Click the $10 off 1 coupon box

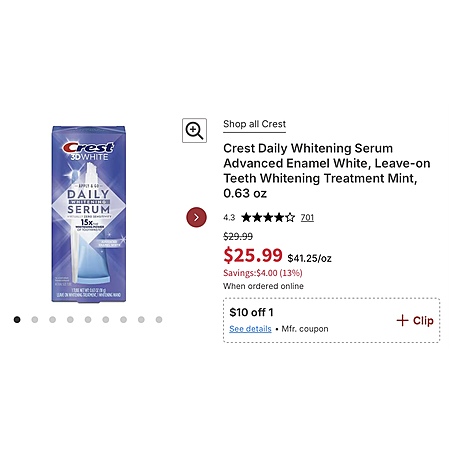(331, 320)
